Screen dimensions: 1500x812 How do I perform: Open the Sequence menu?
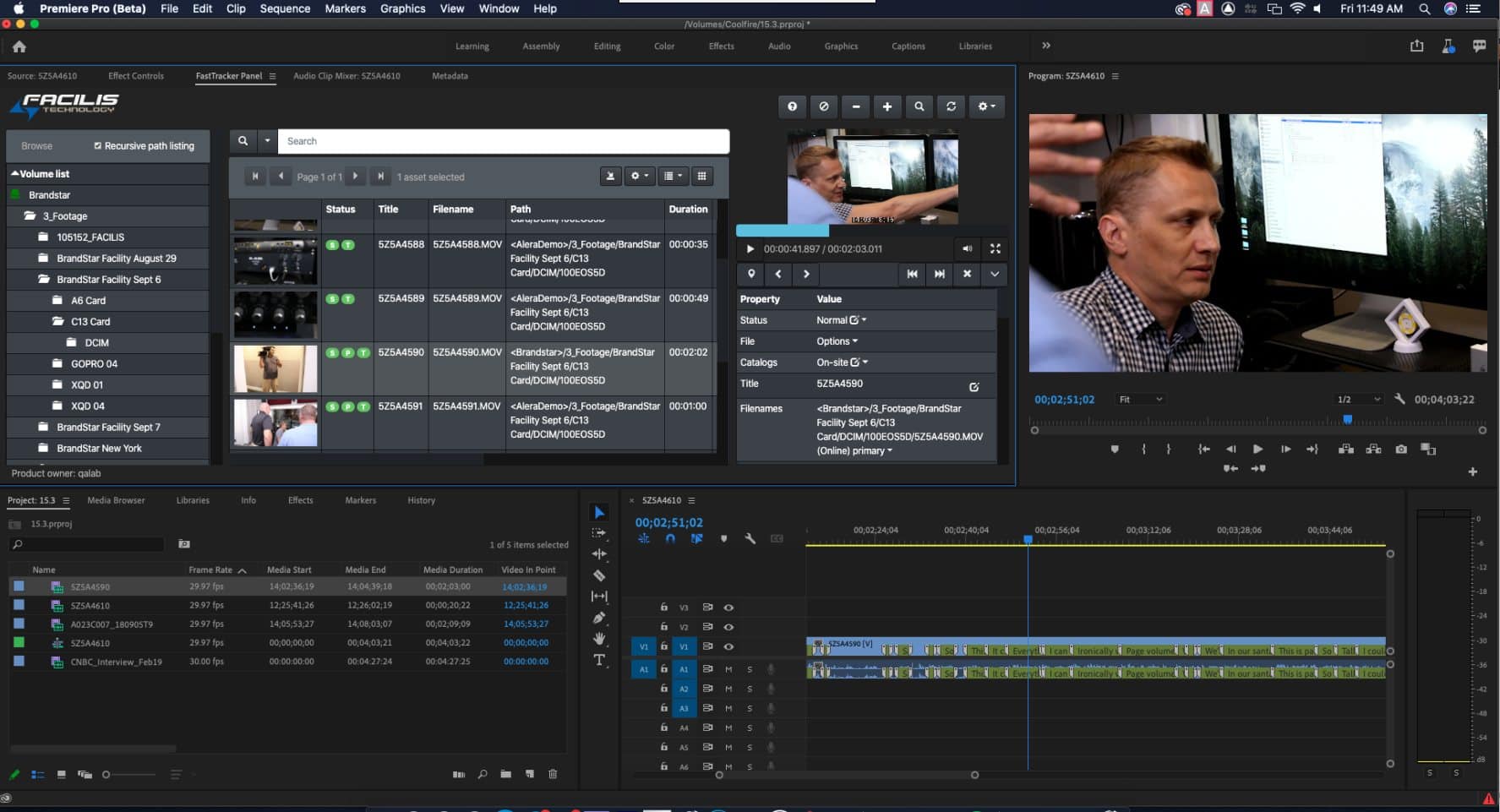[285, 8]
